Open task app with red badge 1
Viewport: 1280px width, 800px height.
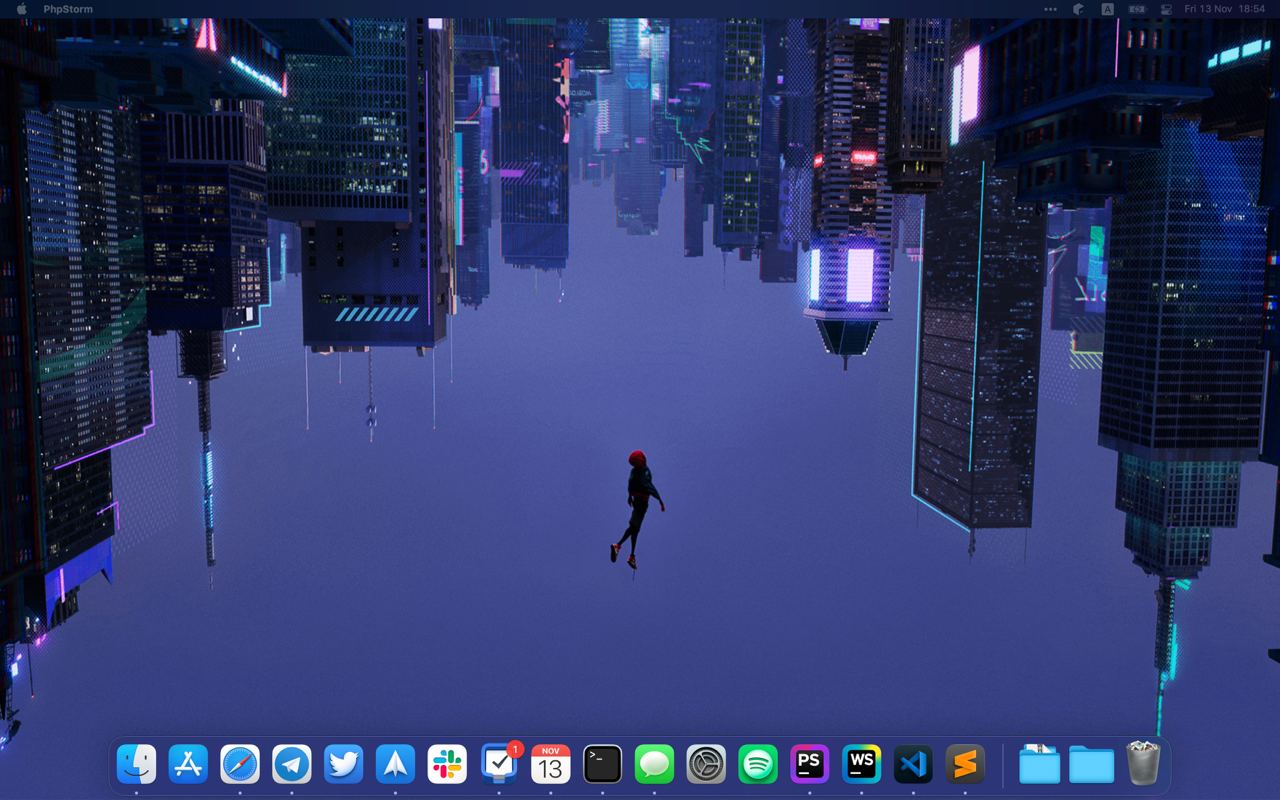pyautogui.click(x=499, y=763)
